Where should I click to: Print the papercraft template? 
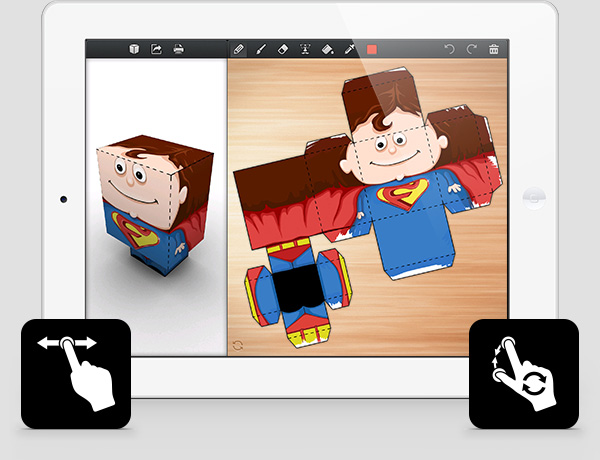(x=179, y=48)
